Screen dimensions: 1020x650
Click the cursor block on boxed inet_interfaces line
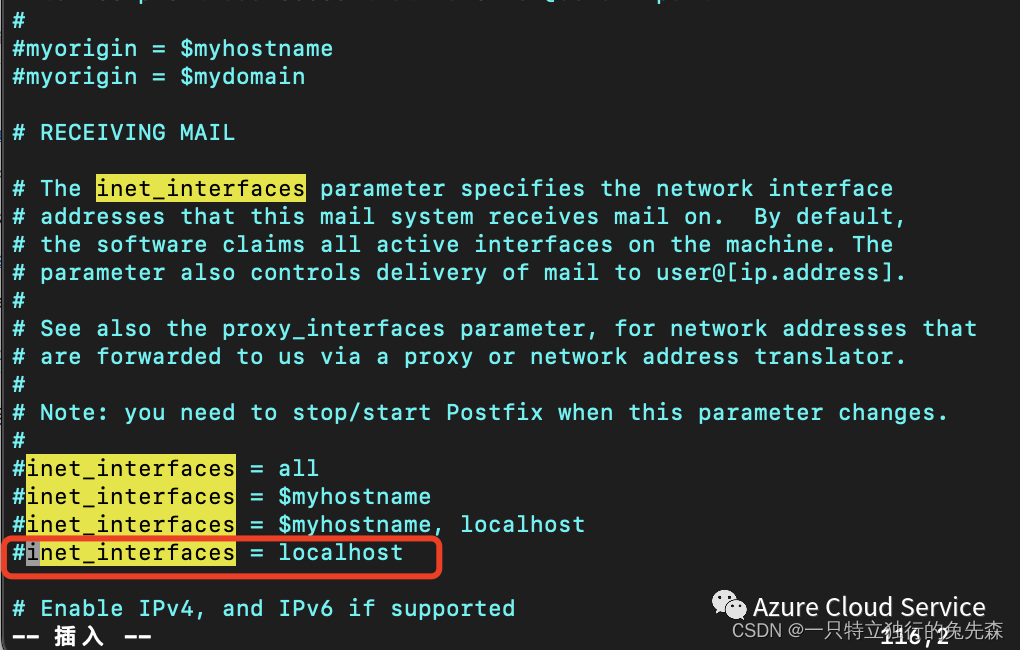(33, 552)
